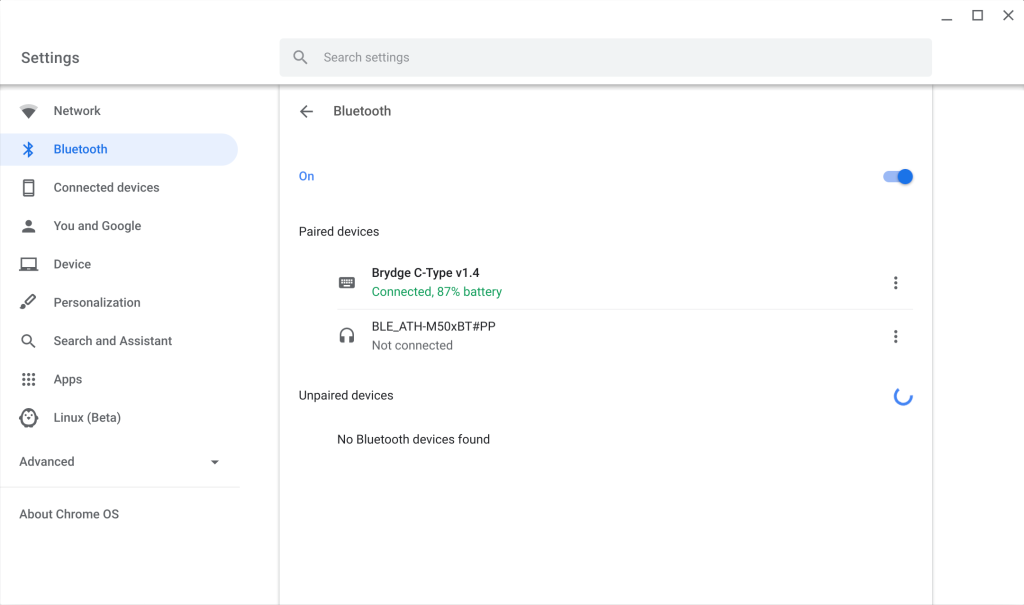The width and height of the screenshot is (1024, 605).
Task: Click the Bluetooth icon in sidebar
Action: click(29, 149)
